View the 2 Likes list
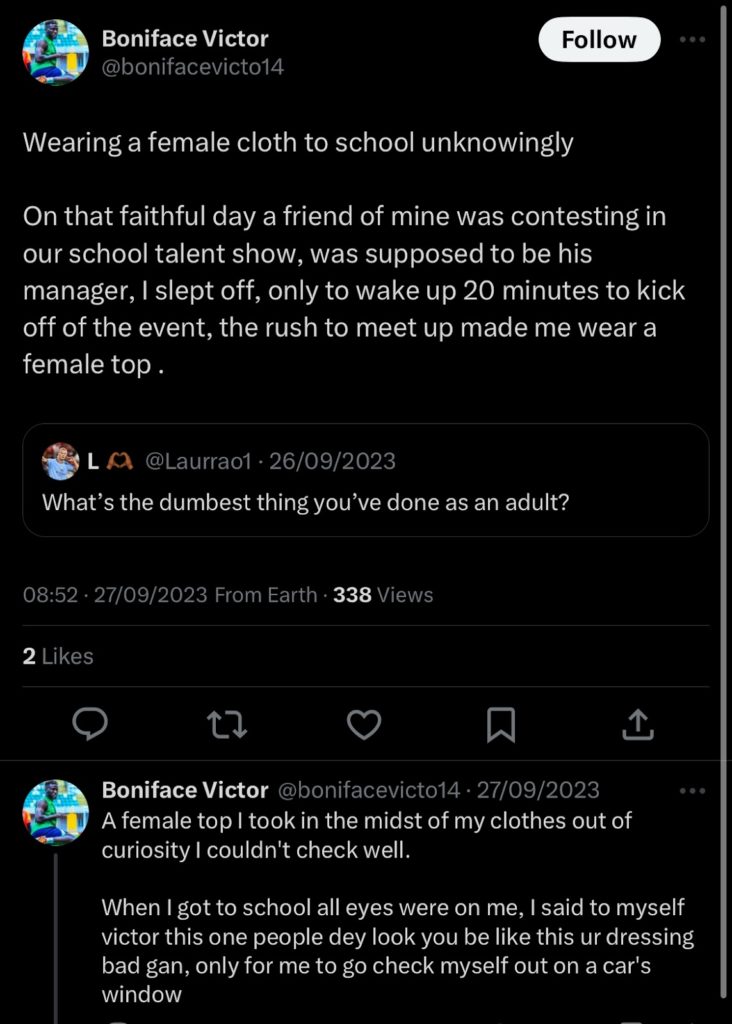Screen dimensions: 732x1024 point(58,656)
